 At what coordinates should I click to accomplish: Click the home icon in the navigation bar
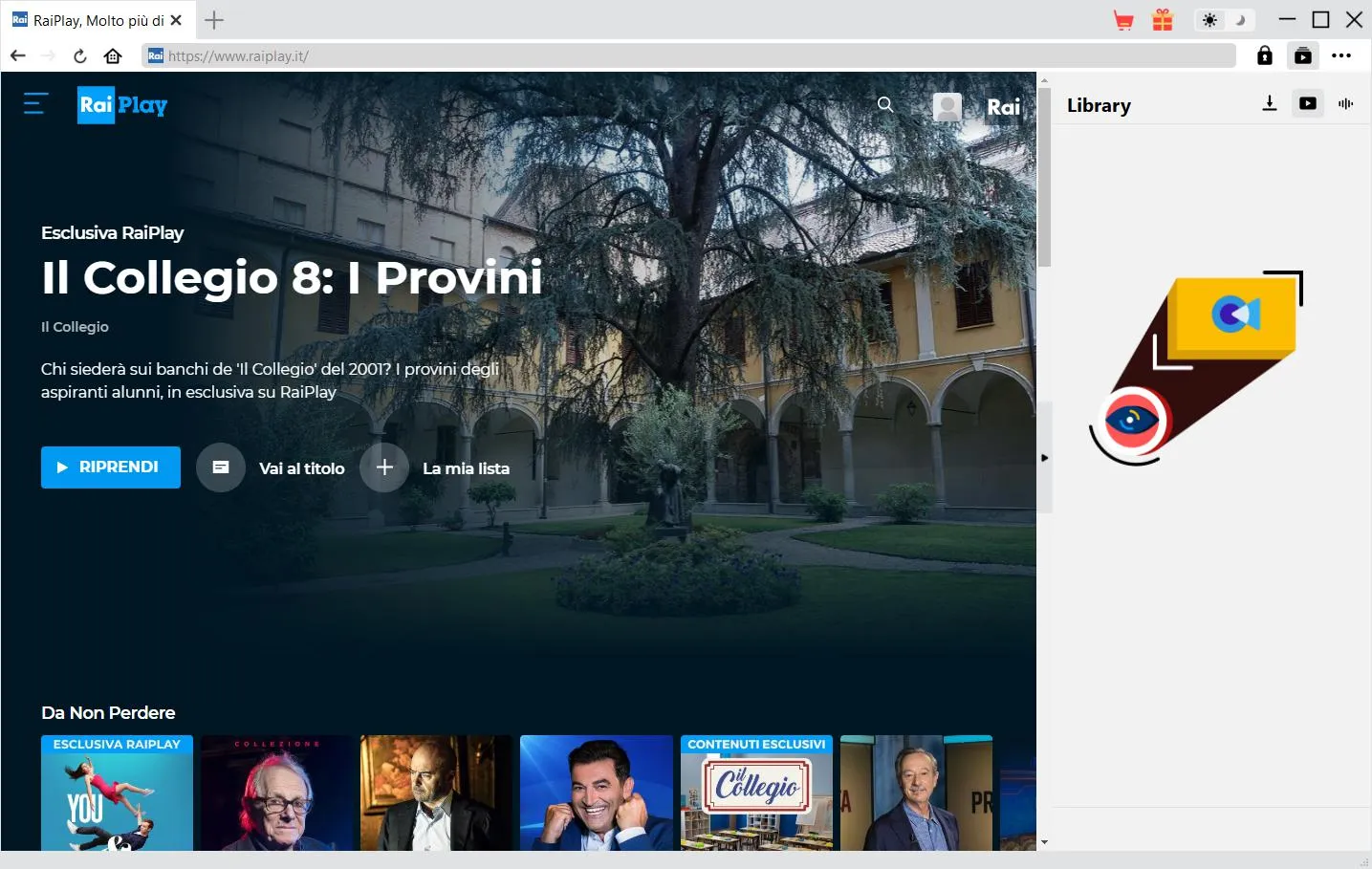(113, 55)
